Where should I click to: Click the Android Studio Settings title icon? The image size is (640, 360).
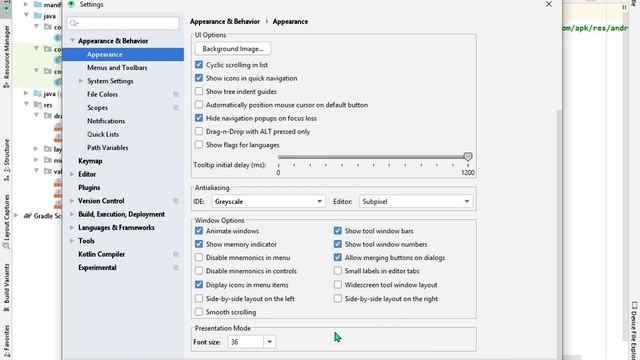tap(71, 4)
